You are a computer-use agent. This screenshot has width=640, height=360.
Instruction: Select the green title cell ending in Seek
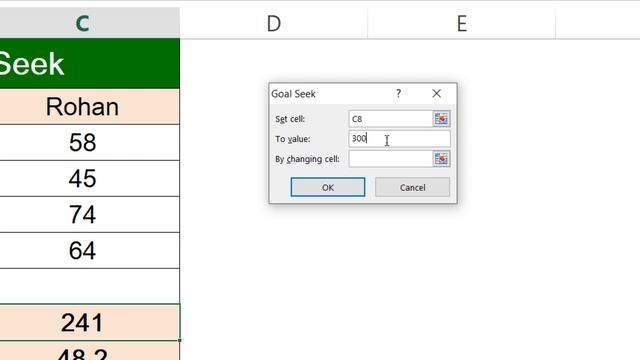coord(90,64)
